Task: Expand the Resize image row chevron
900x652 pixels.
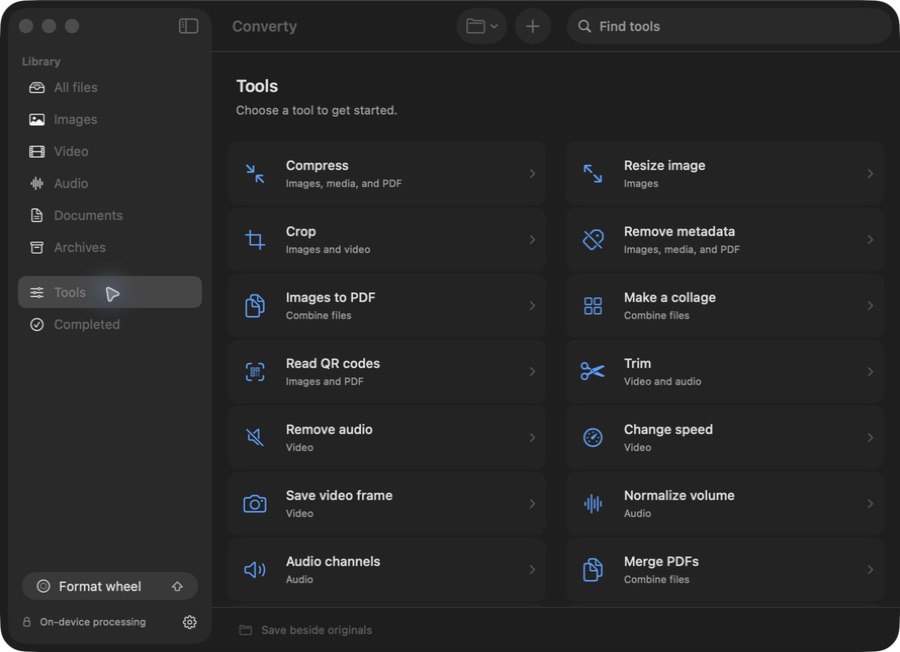Action: click(870, 174)
